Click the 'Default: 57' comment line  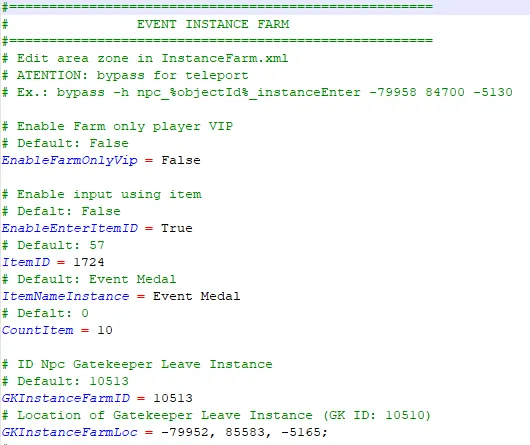pos(53,245)
